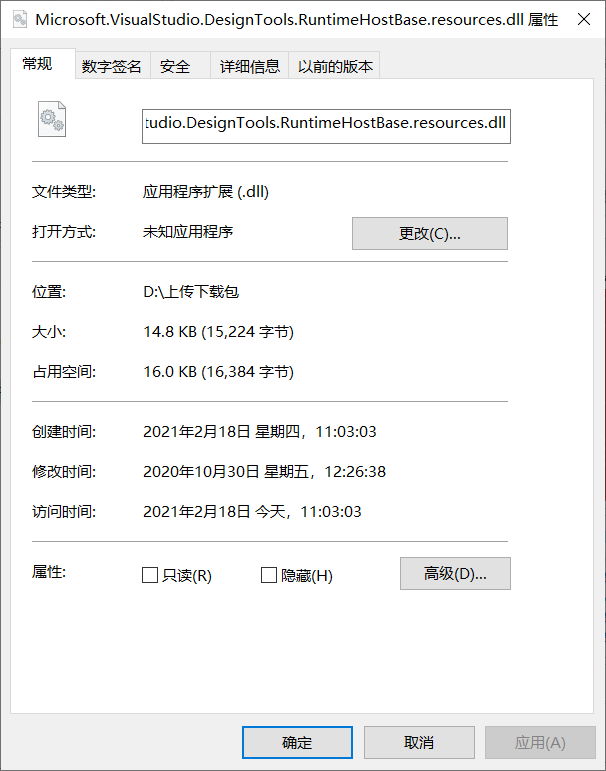Viewport: 606px width, 771px height.
Task: Click creation time 2021年2月18日 星期四
Action: 260,432
